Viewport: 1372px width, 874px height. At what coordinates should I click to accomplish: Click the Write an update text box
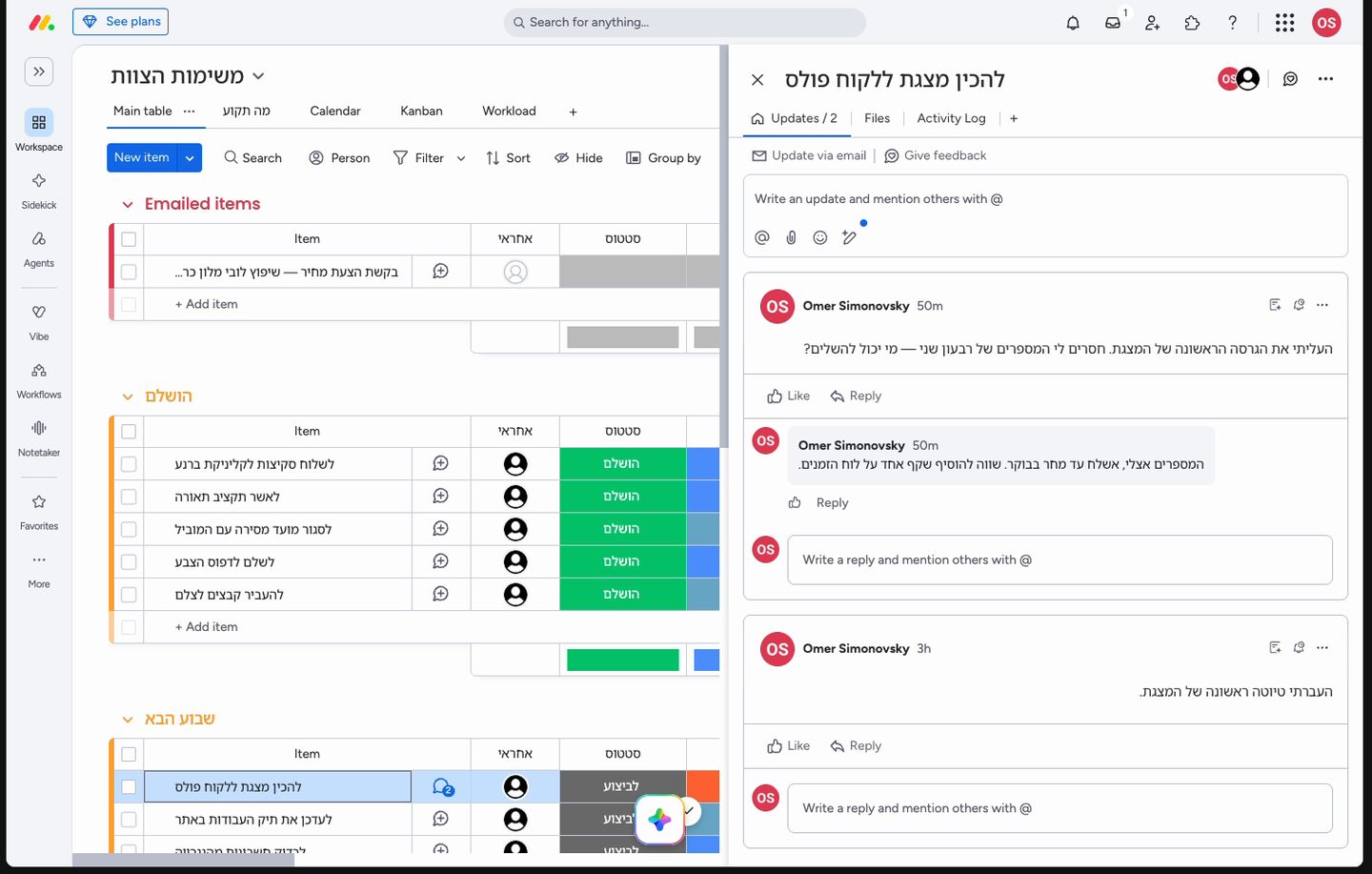tap(1045, 199)
